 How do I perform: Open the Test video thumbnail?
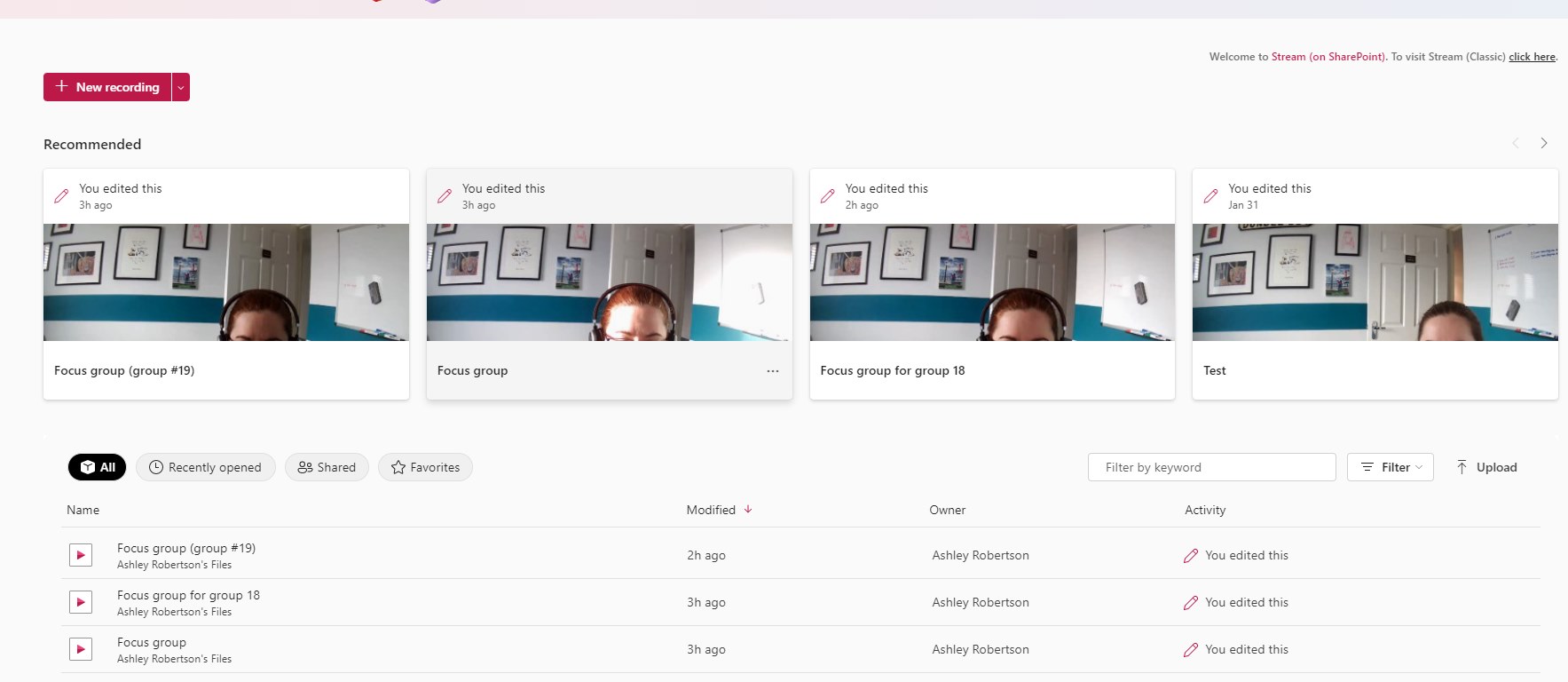[1375, 282]
